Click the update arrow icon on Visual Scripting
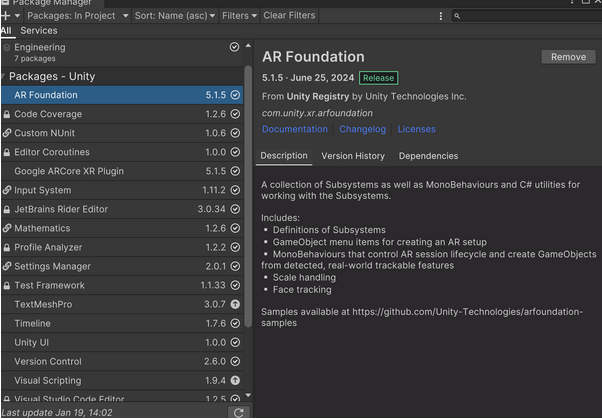Screen dimensions: 602x419 (236, 380)
